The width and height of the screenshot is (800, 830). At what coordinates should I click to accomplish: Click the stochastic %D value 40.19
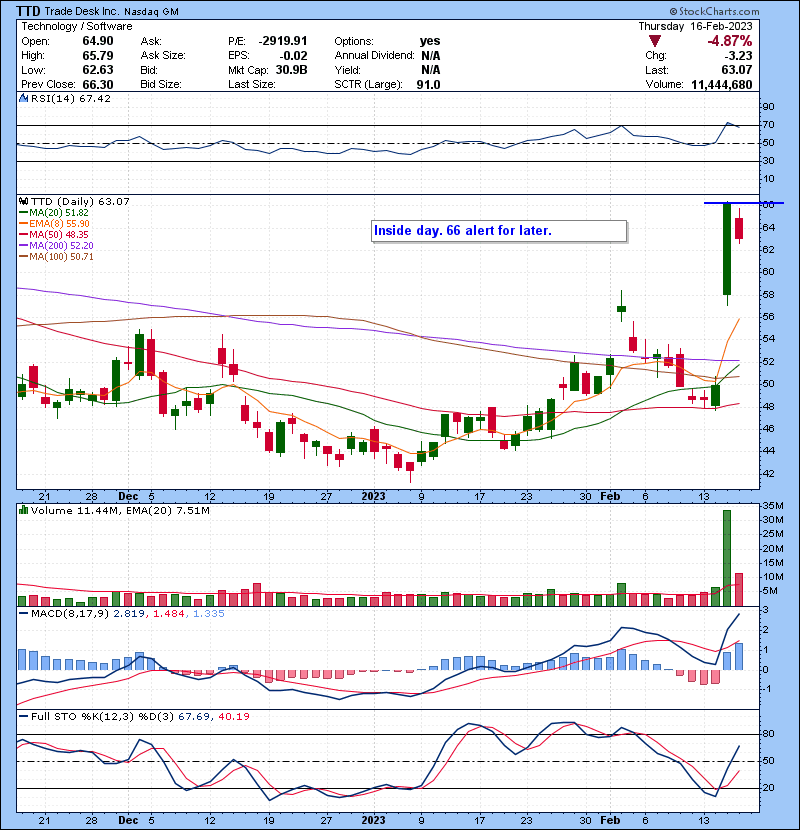(233, 716)
